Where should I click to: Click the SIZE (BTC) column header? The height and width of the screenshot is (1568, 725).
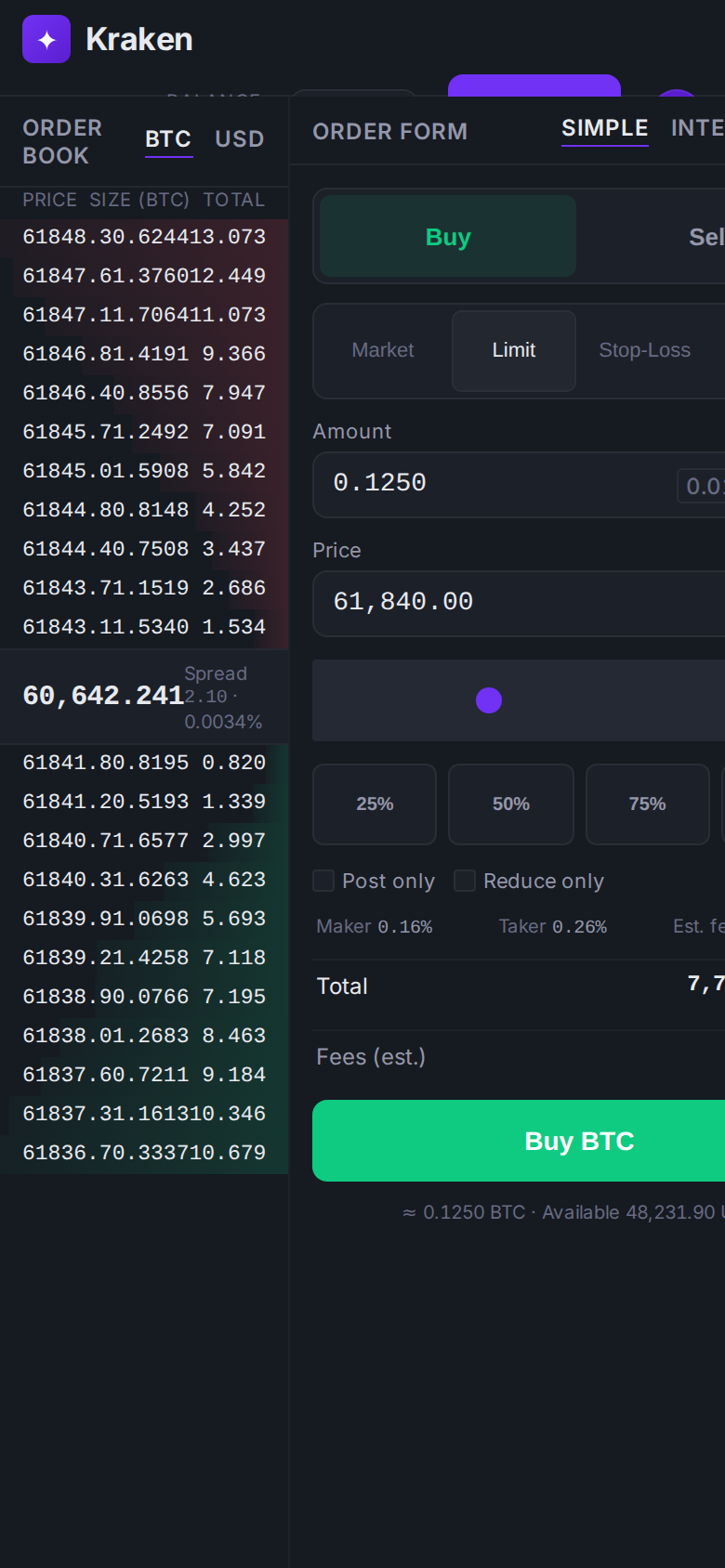(x=139, y=200)
